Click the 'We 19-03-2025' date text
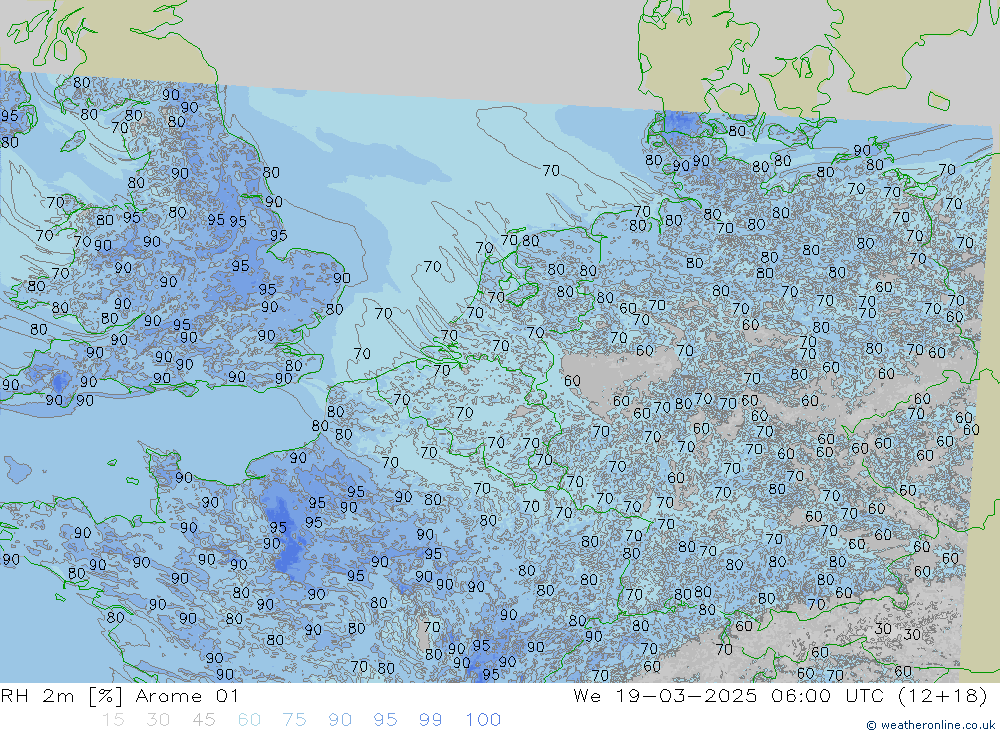This screenshot has width=1000, height=733. click(665, 696)
